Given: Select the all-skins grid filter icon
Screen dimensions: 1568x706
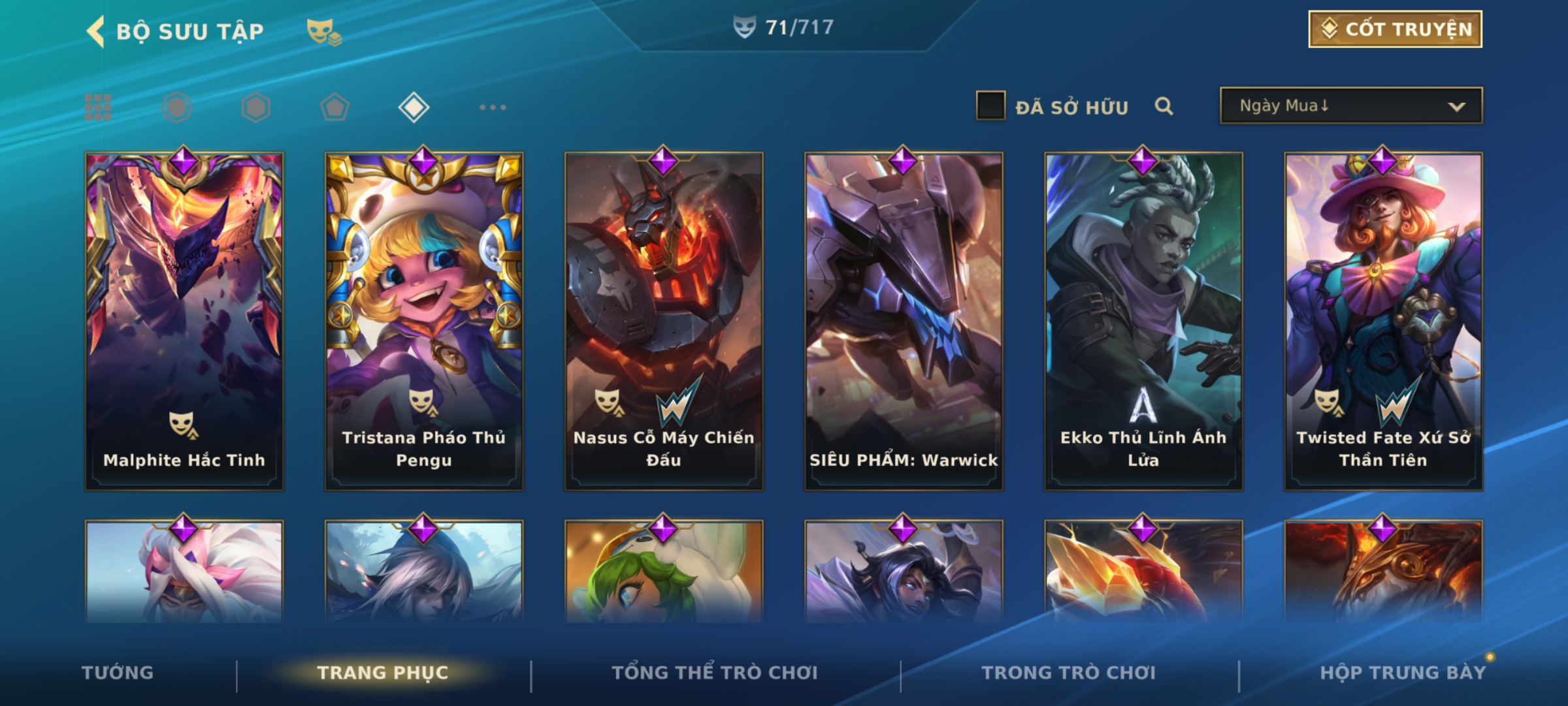Looking at the screenshot, I should pyautogui.click(x=98, y=107).
